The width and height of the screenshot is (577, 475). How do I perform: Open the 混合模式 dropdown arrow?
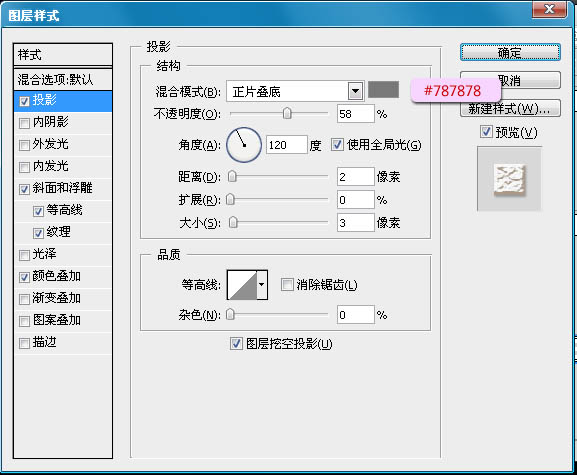coord(355,91)
